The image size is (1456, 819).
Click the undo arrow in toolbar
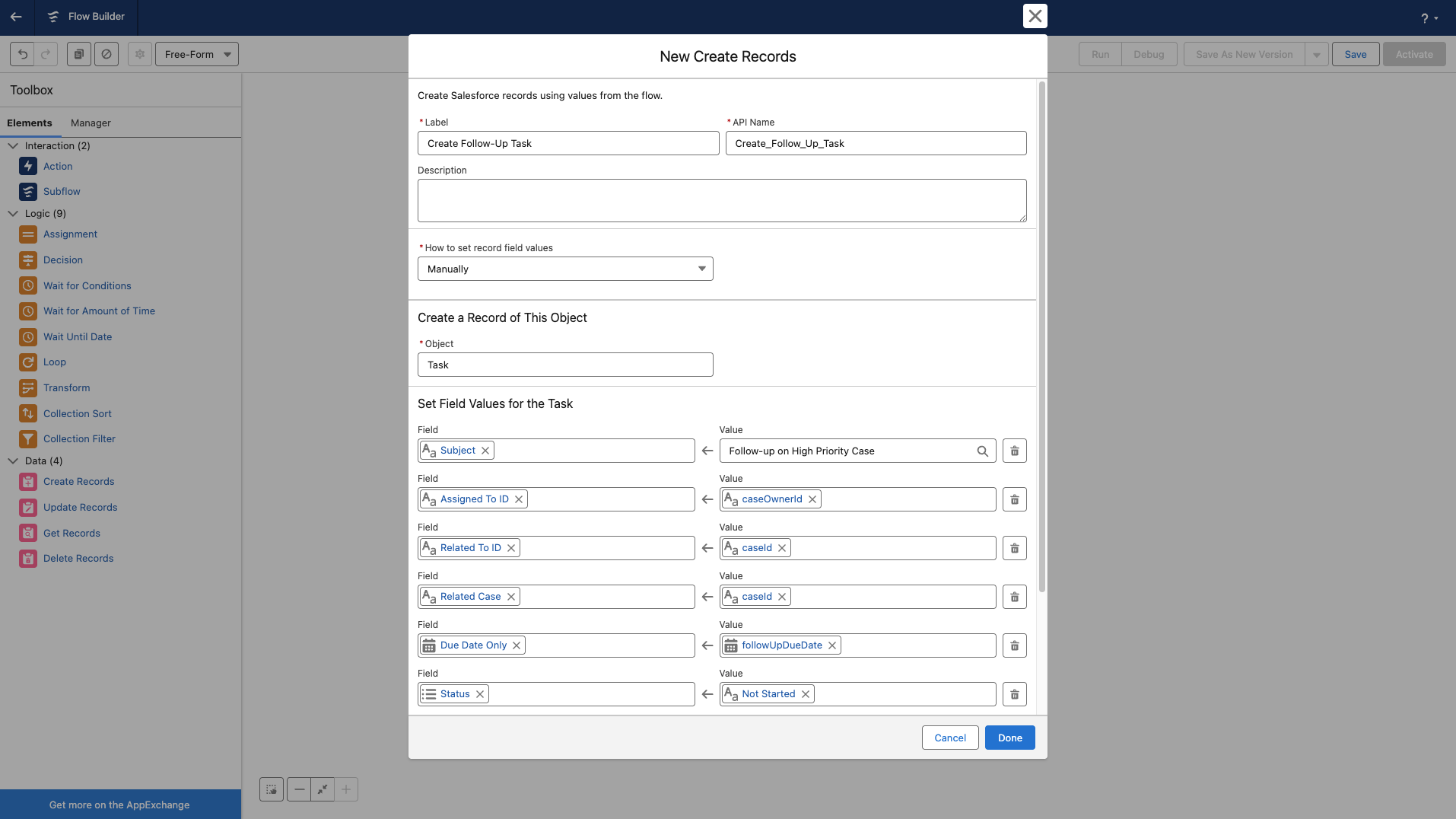pyautogui.click(x=22, y=54)
